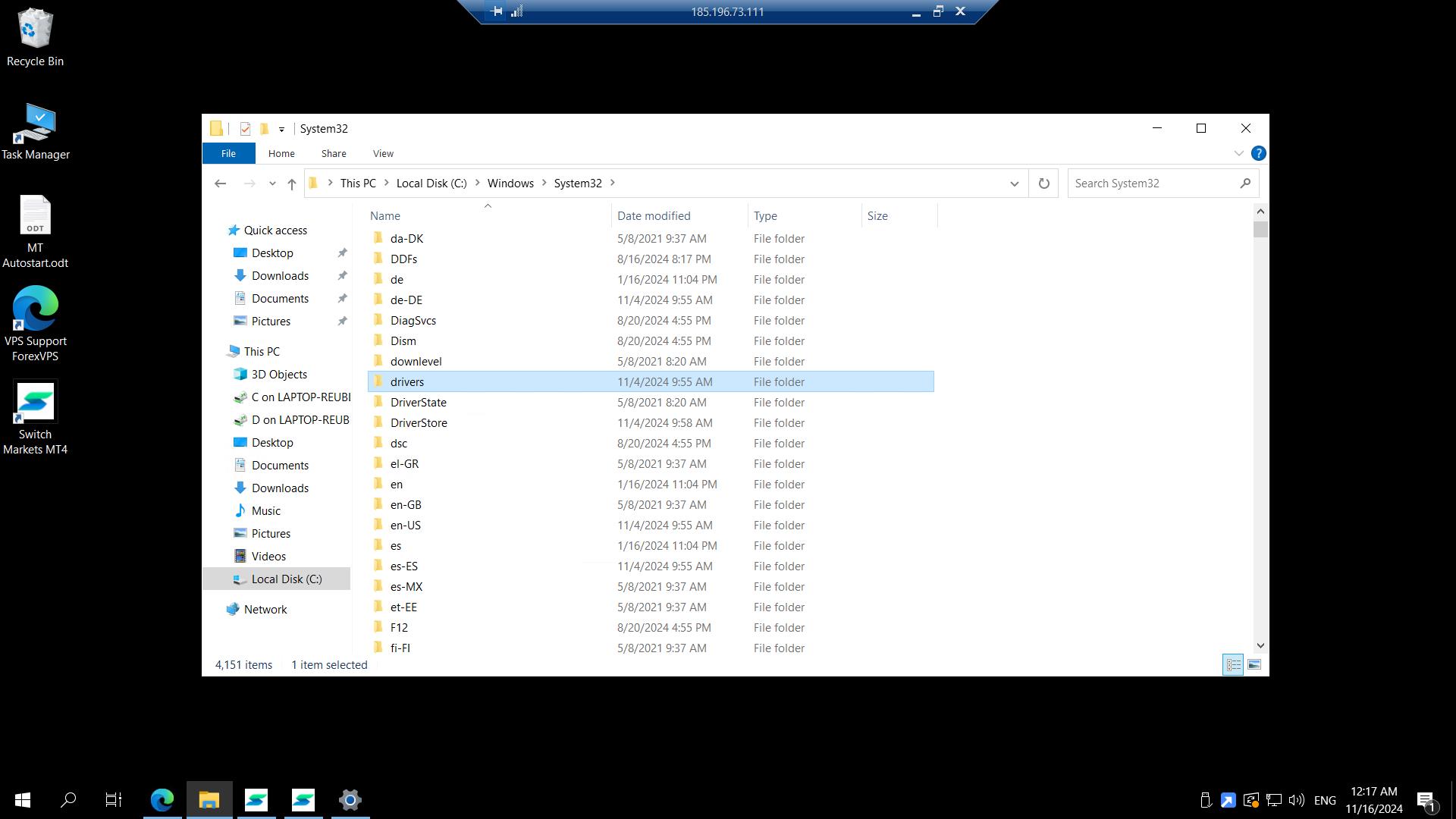Open Microsoft Edge from taskbar
Image resolution: width=1456 pixels, height=819 pixels.
(162, 799)
